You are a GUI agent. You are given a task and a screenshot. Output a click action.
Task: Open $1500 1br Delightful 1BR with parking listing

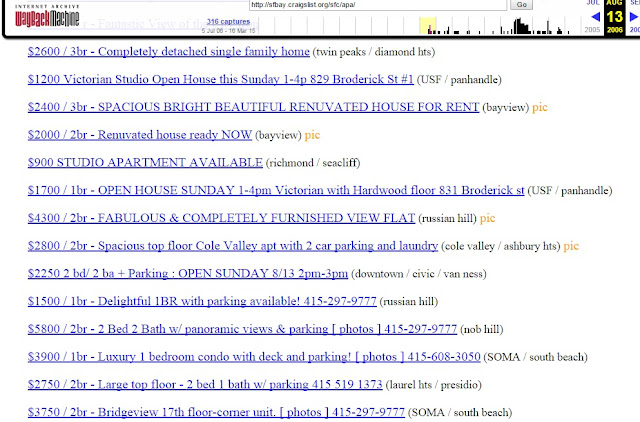(202, 301)
